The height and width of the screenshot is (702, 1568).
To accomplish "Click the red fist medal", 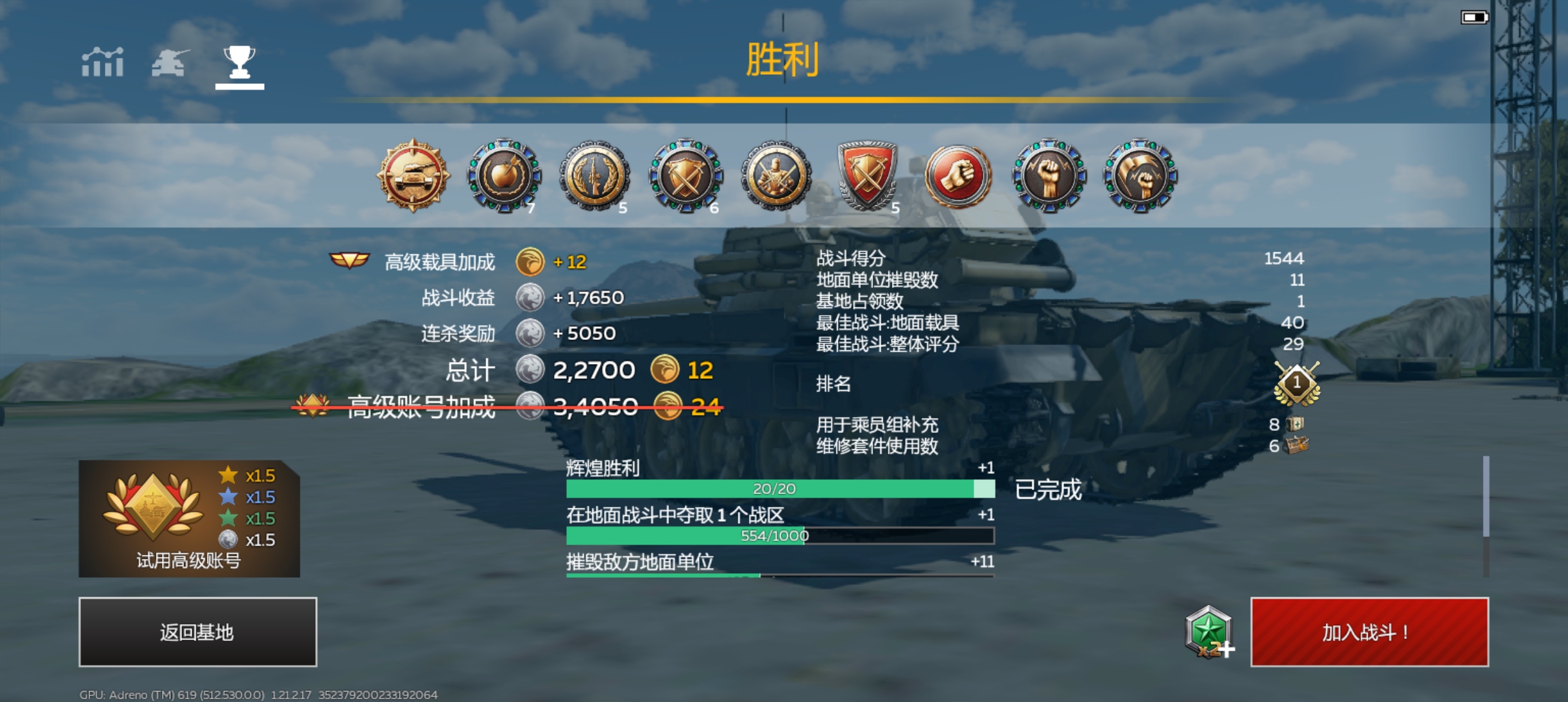I will point(958,175).
